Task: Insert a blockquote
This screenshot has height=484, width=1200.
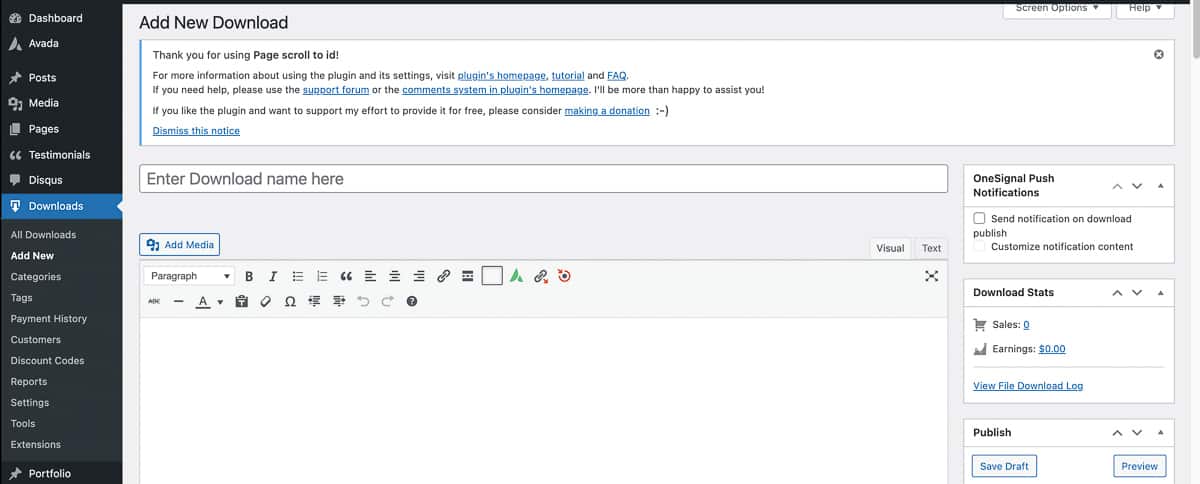Action: [x=346, y=276]
